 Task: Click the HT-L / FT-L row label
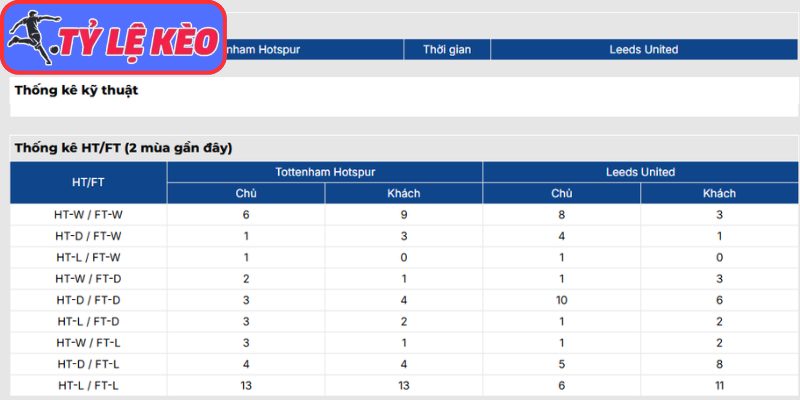88,386
